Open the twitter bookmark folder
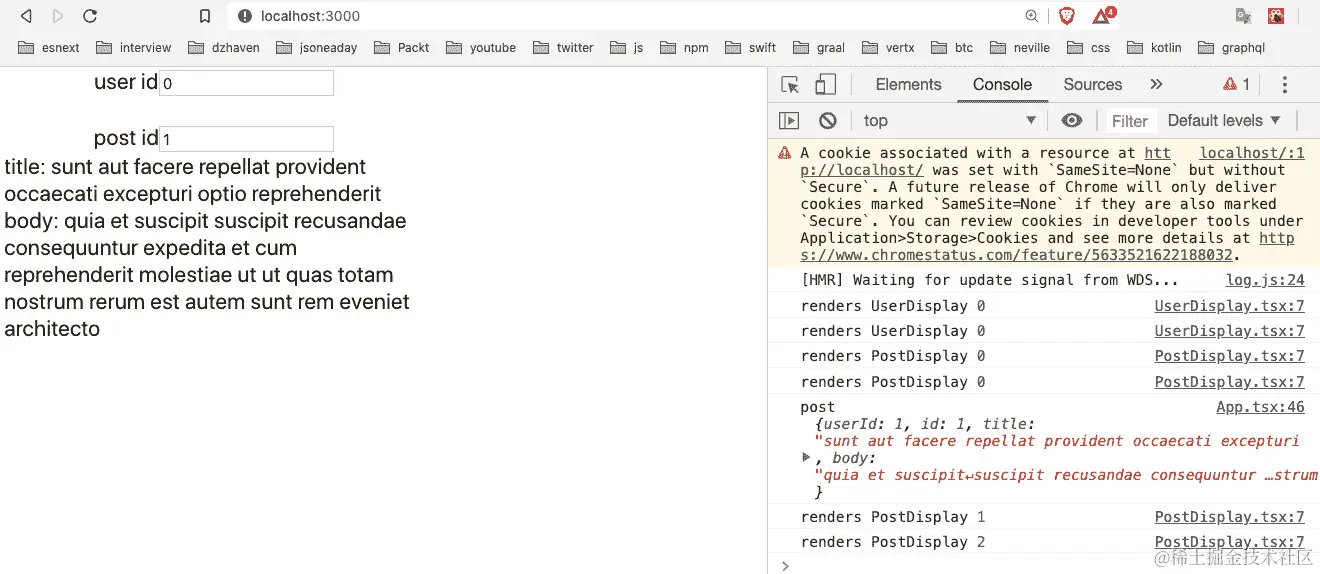The height and width of the screenshot is (574, 1320). coord(563,47)
